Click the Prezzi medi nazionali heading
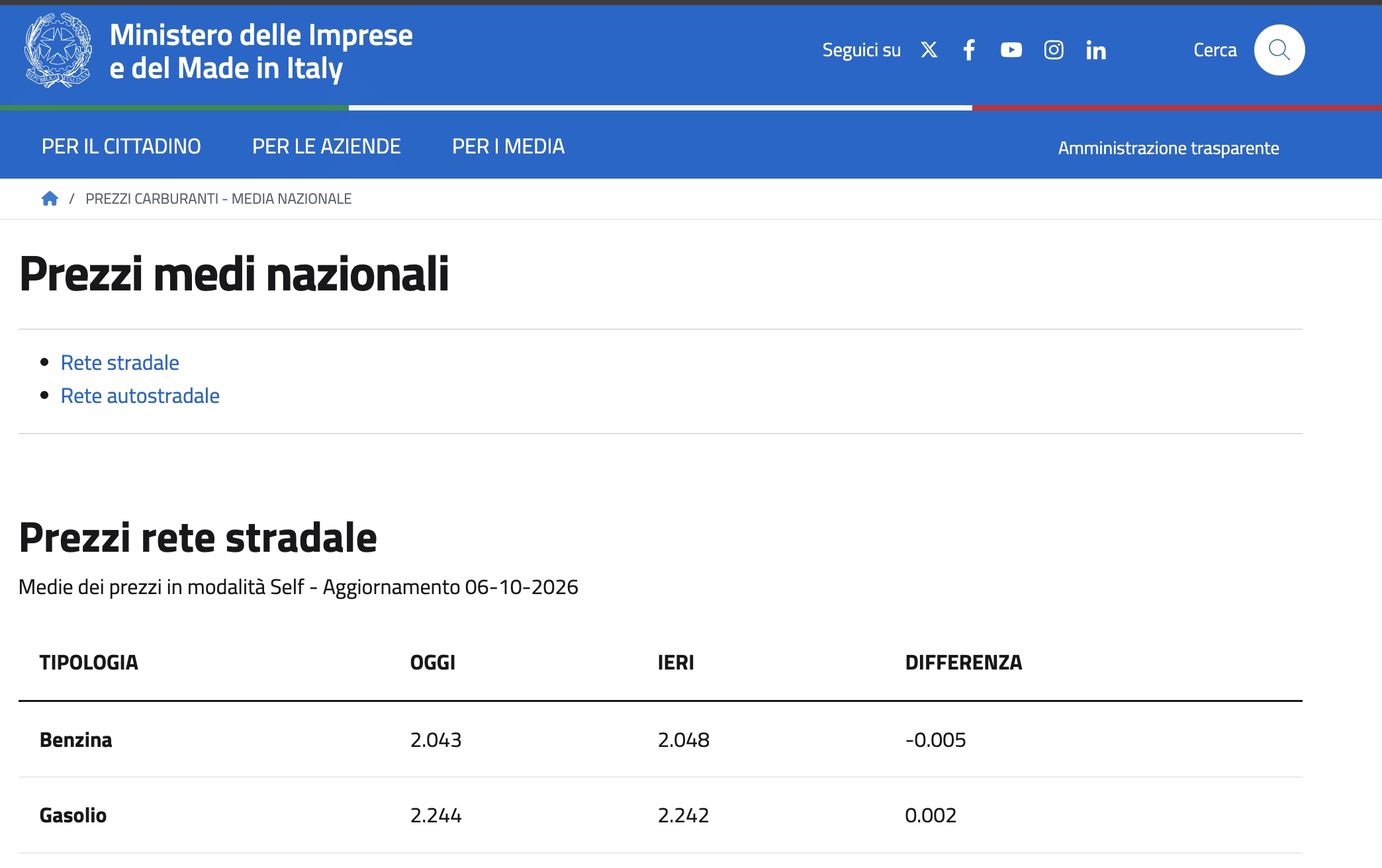1382x868 pixels. point(234,274)
